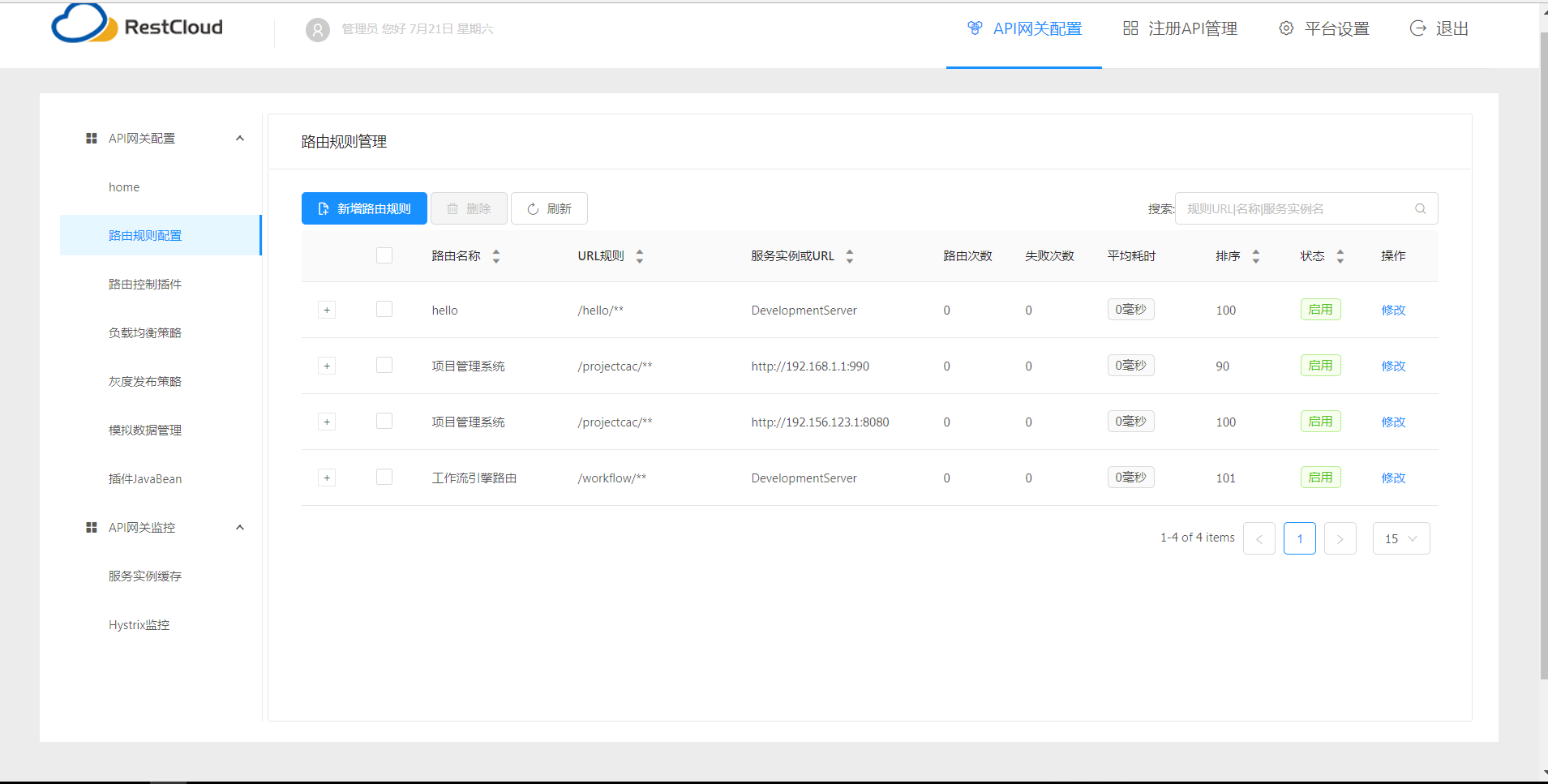The height and width of the screenshot is (784, 1548).
Task: Open the page size 15 dropdown
Action: pyautogui.click(x=1400, y=538)
